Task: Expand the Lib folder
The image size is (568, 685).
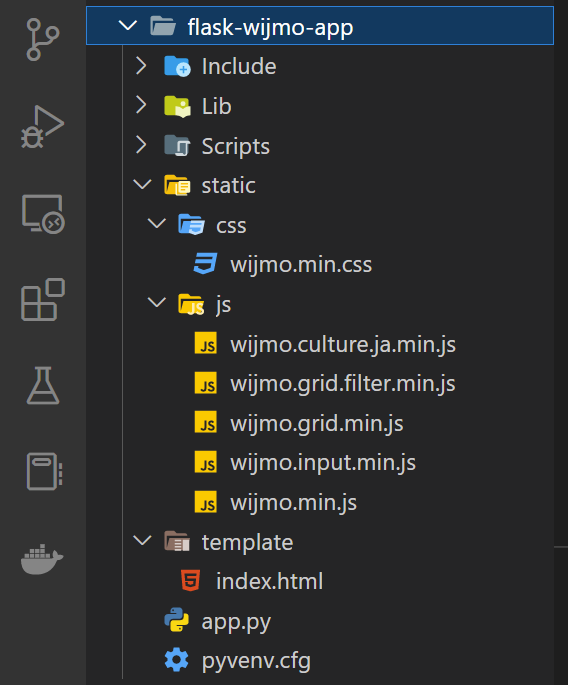Action: [141, 105]
